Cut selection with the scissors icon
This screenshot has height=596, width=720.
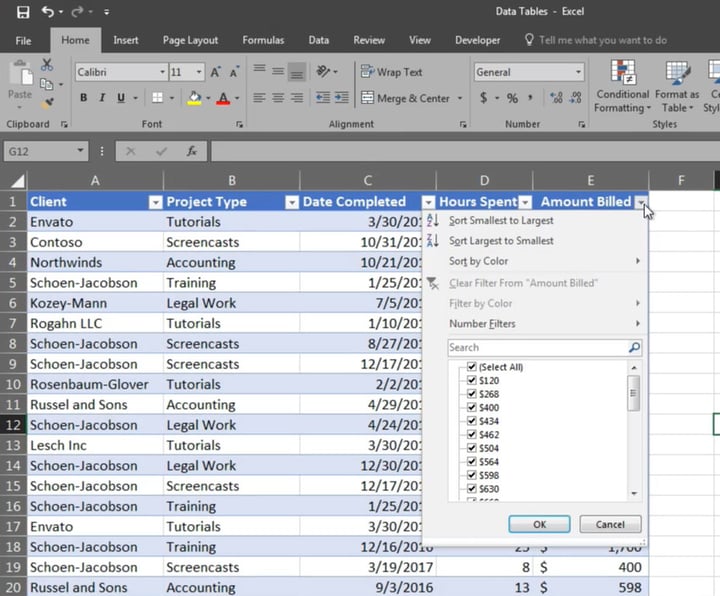tap(46, 65)
